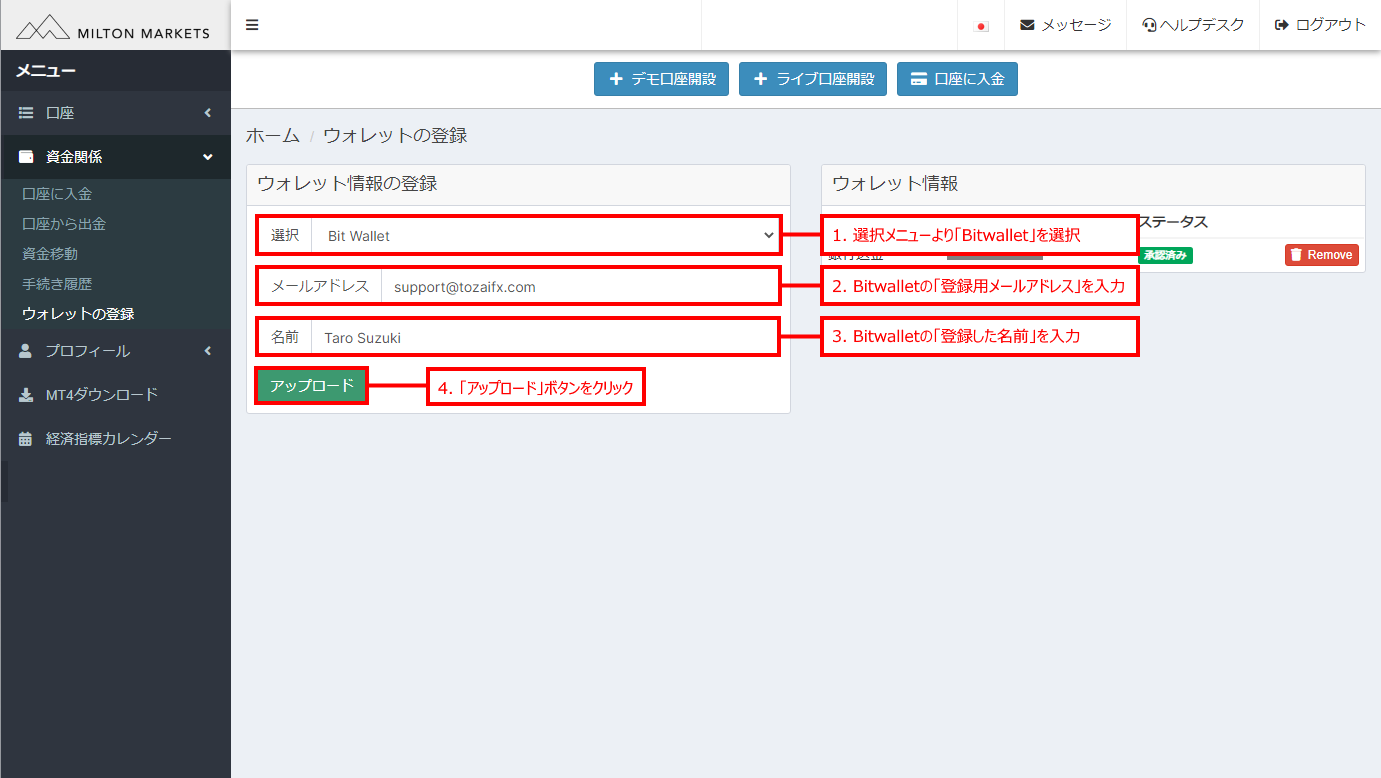This screenshot has height=778, width=1381.
Task: Select 口座に入金 in the sidebar submenu
Action: [x=57, y=194]
